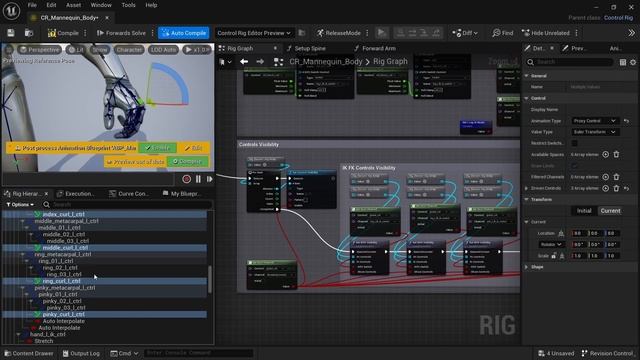Viewport: 640px width, 360px height.
Task: Step forward one frame in viewport
Action: [x=209, y=179]
